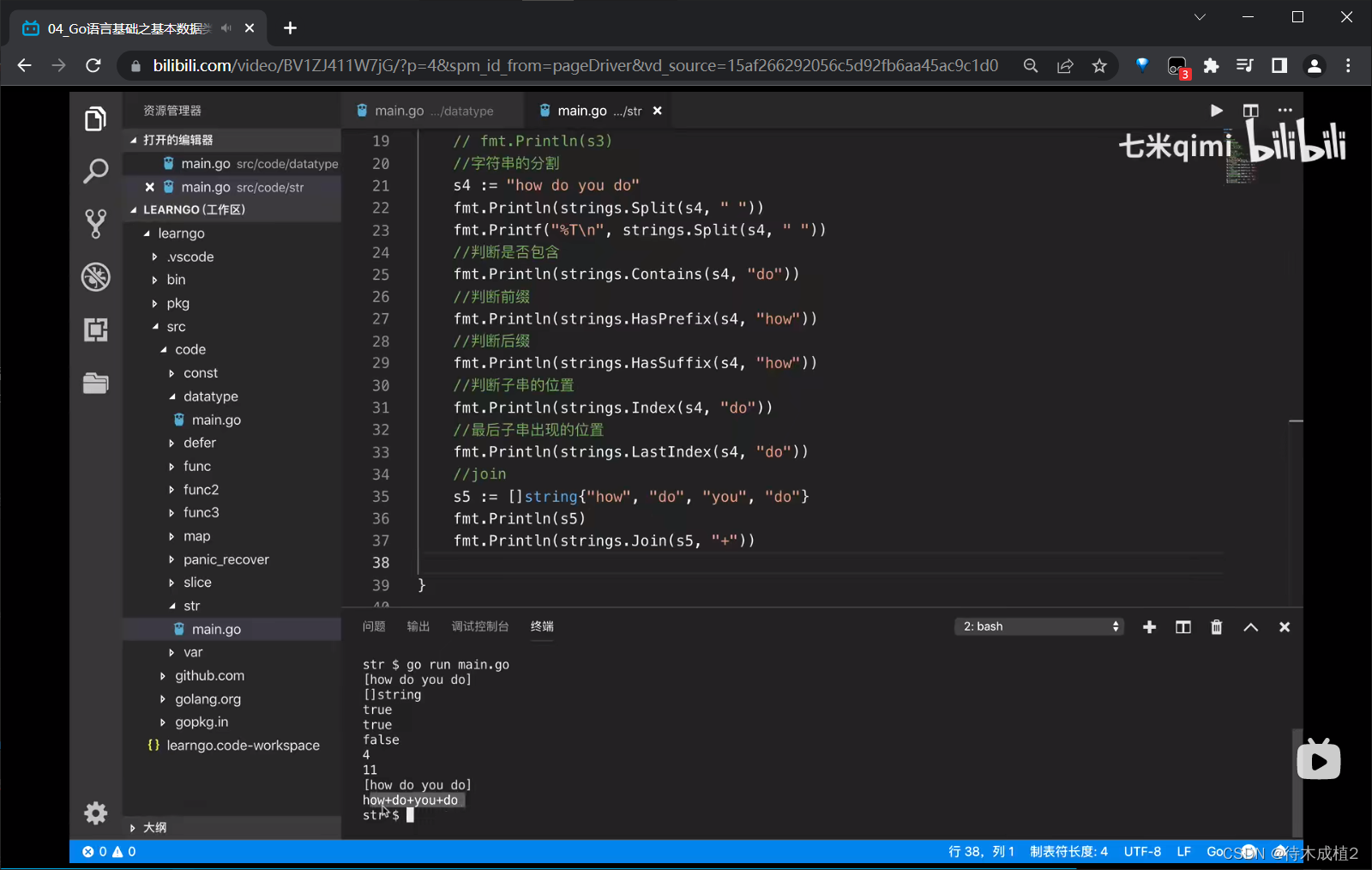Open main.go src/code/datatype in open editors
This screenshot has height=870, width=1372.
pyautogui.click(x=232, y=164)
